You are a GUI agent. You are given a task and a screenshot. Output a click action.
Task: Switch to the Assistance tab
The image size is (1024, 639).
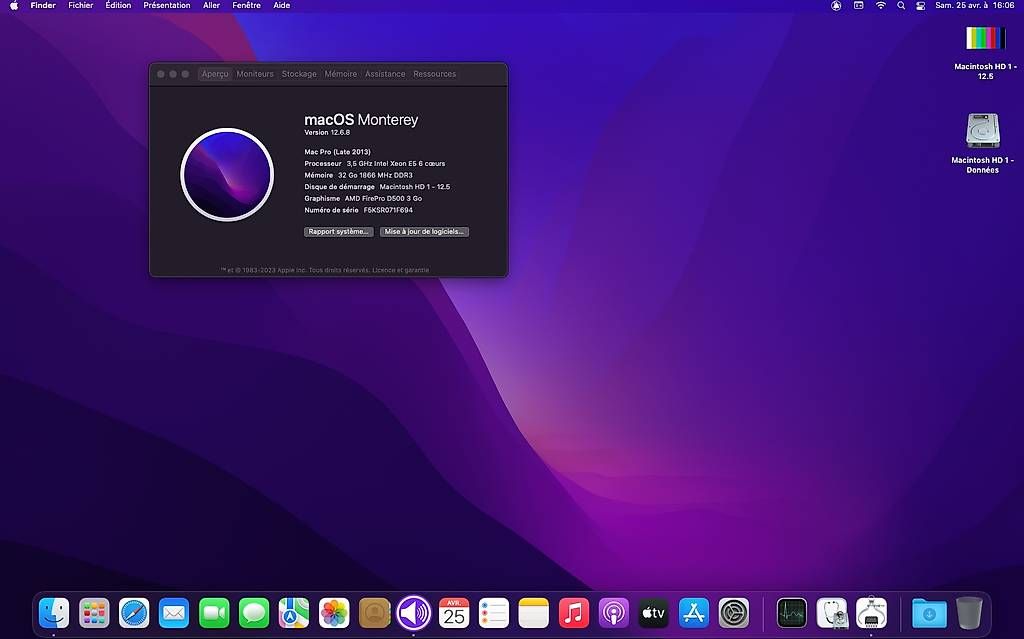click(385, 74)
